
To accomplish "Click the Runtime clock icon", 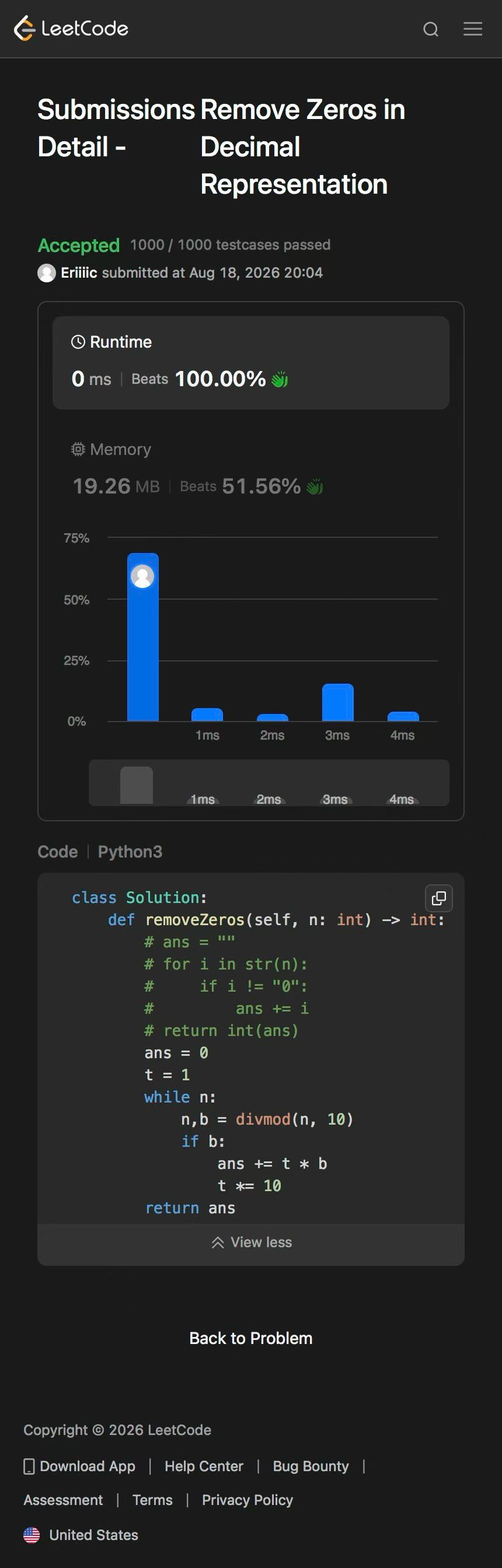I will pos(78,342).
